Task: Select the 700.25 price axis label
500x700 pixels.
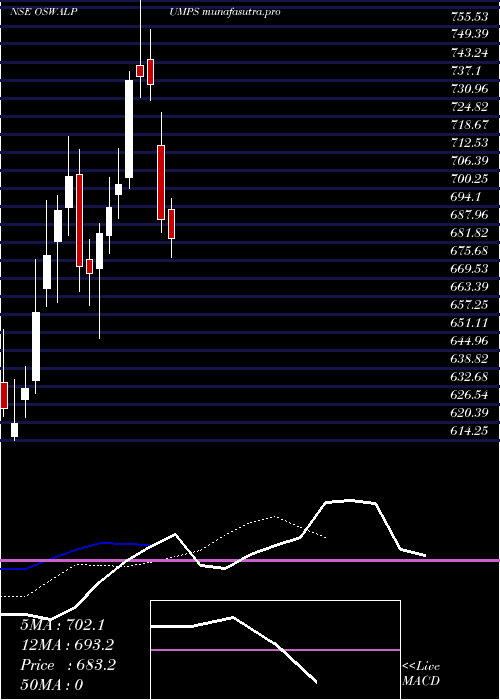Action: [x=469, y=179]
